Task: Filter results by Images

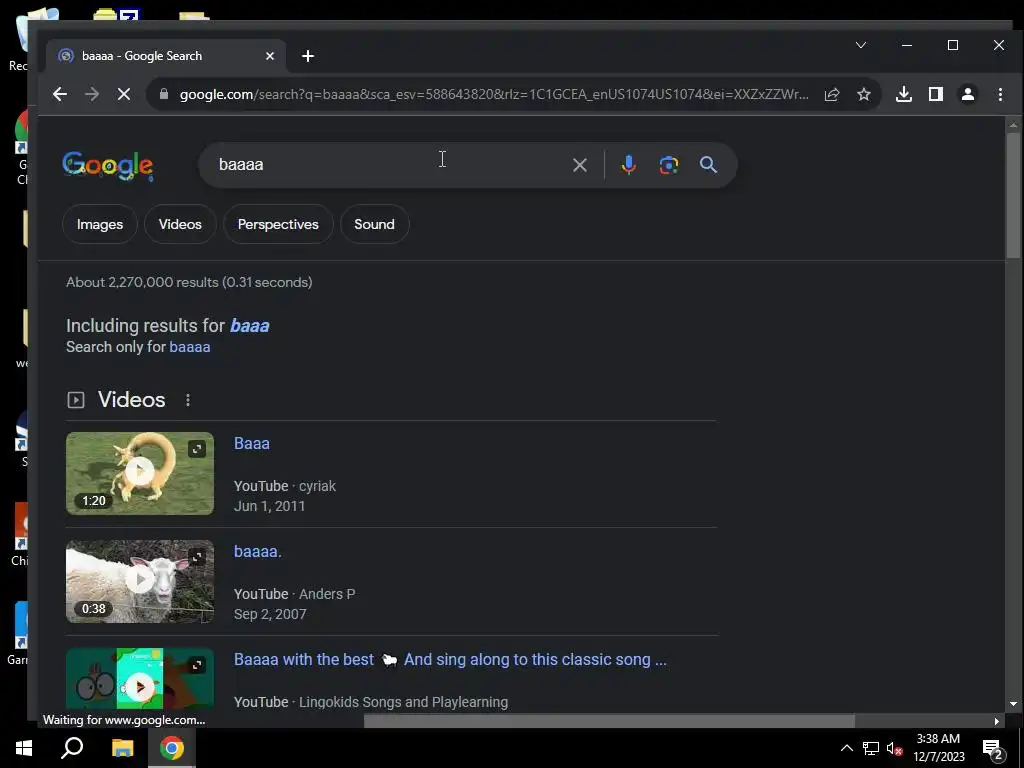Action: (100, 224)
